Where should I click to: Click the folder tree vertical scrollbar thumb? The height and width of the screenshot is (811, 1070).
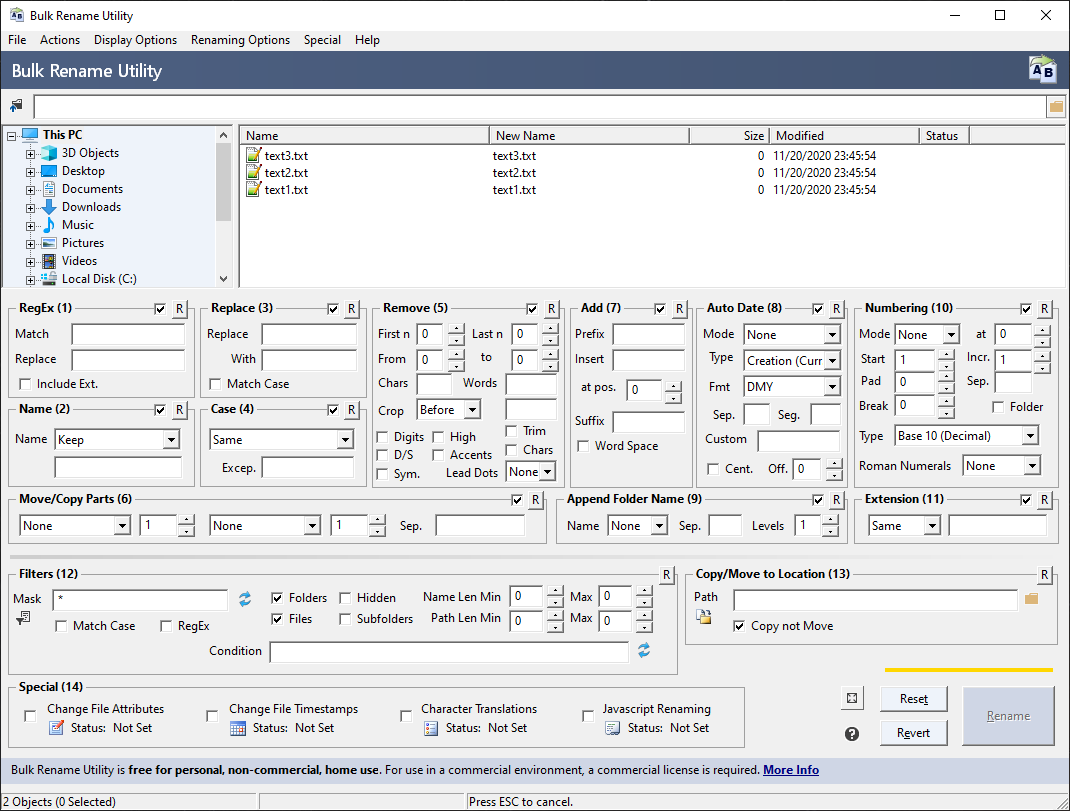pyautogui.click(x=223, y=182)
